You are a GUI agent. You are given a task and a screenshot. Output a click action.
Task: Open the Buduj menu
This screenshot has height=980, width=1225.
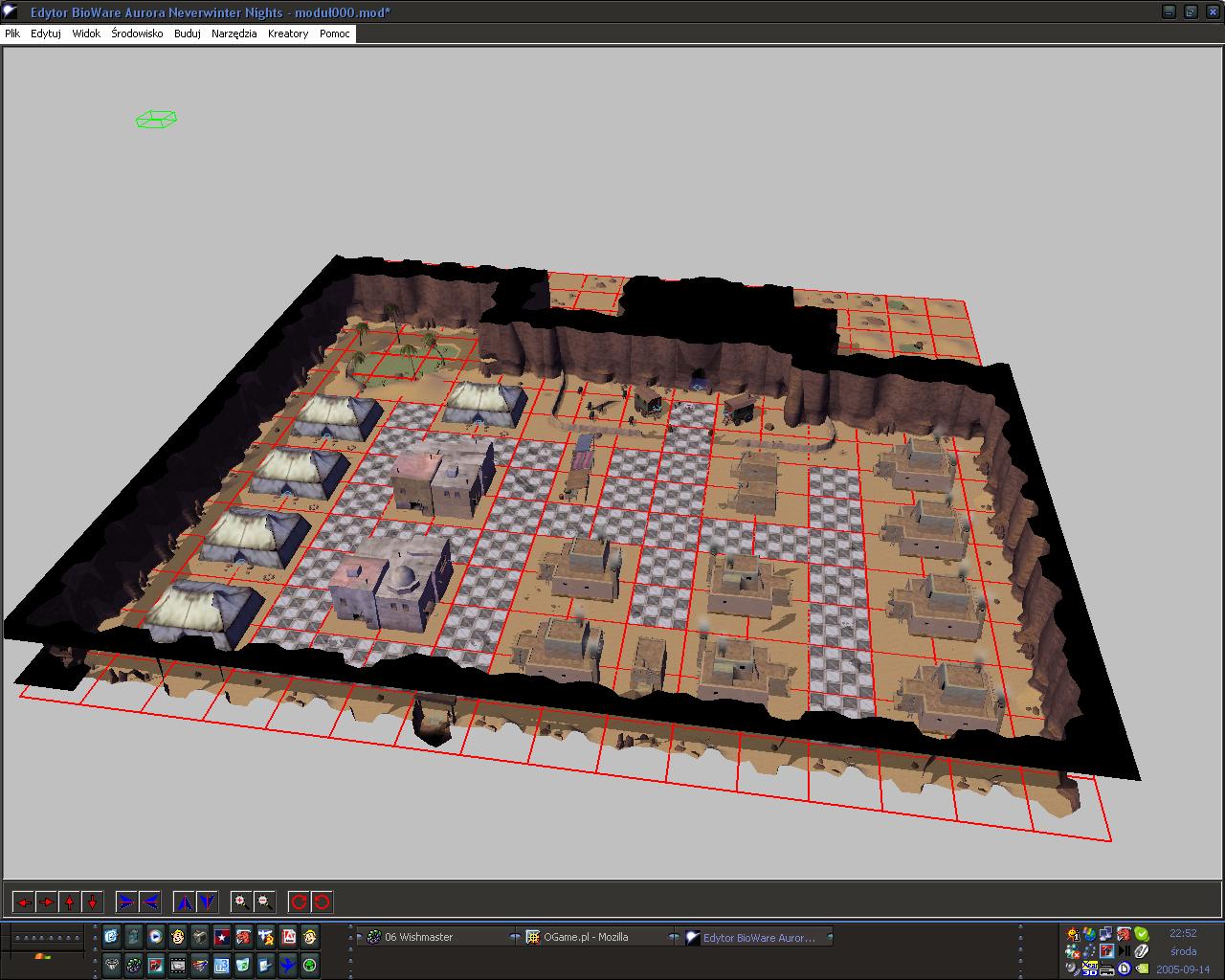click(x=188, y=33)
